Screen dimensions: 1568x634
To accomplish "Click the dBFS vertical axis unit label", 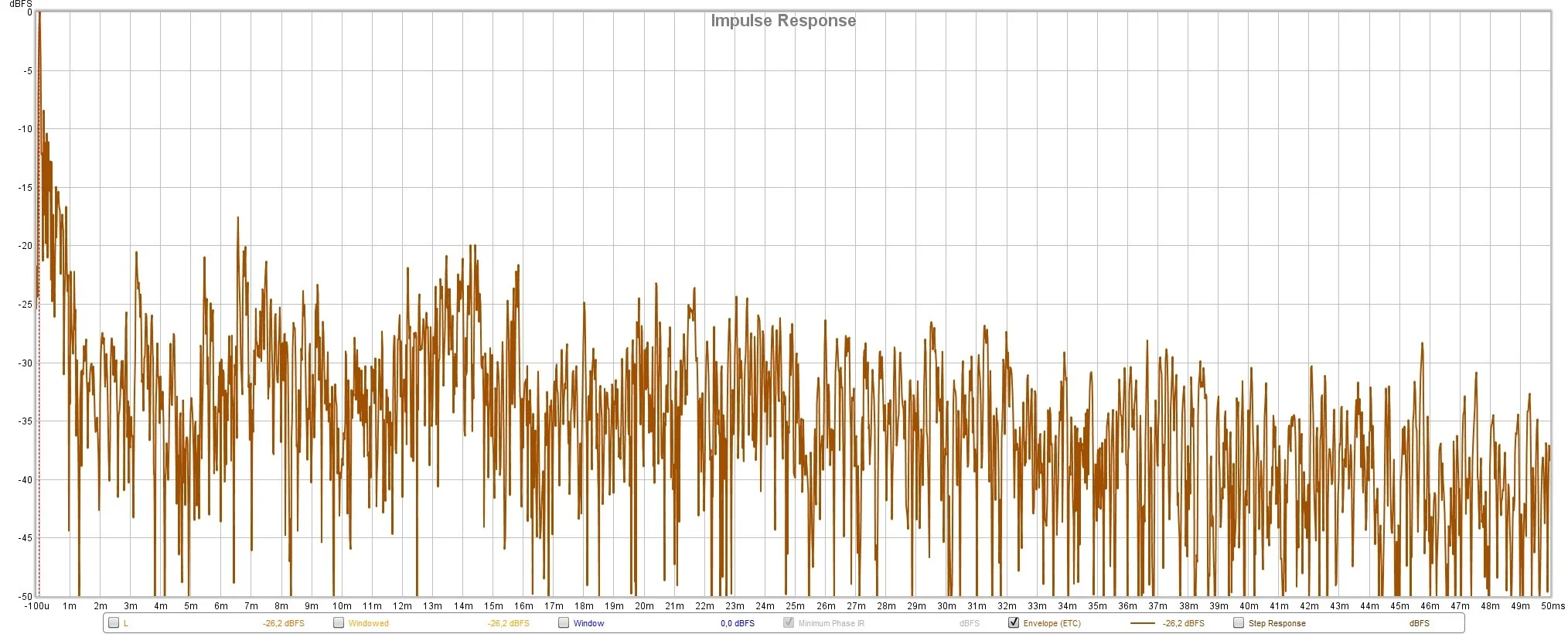I will click(20, 4).
